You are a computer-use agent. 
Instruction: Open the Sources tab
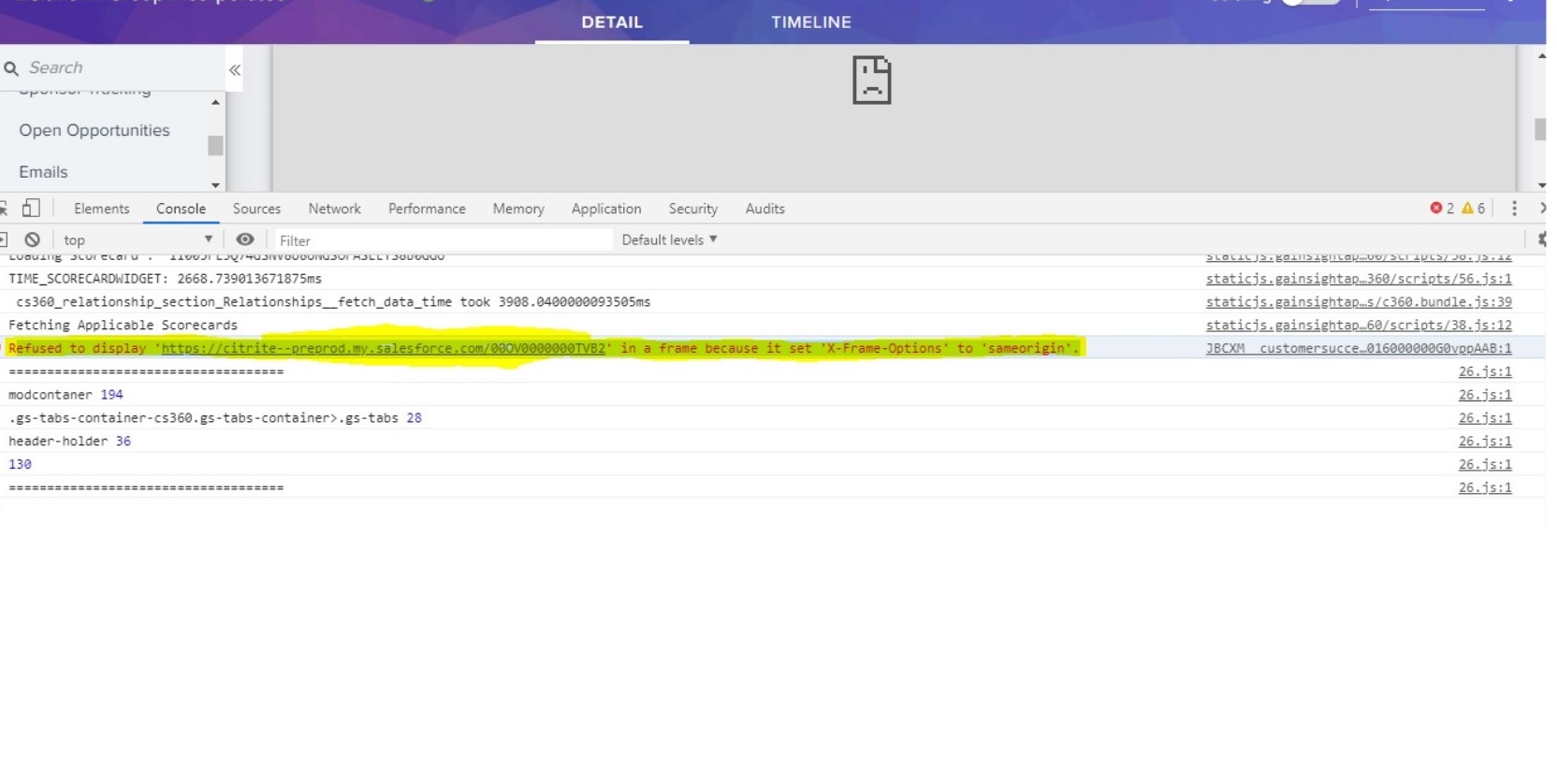pos(256,209)
